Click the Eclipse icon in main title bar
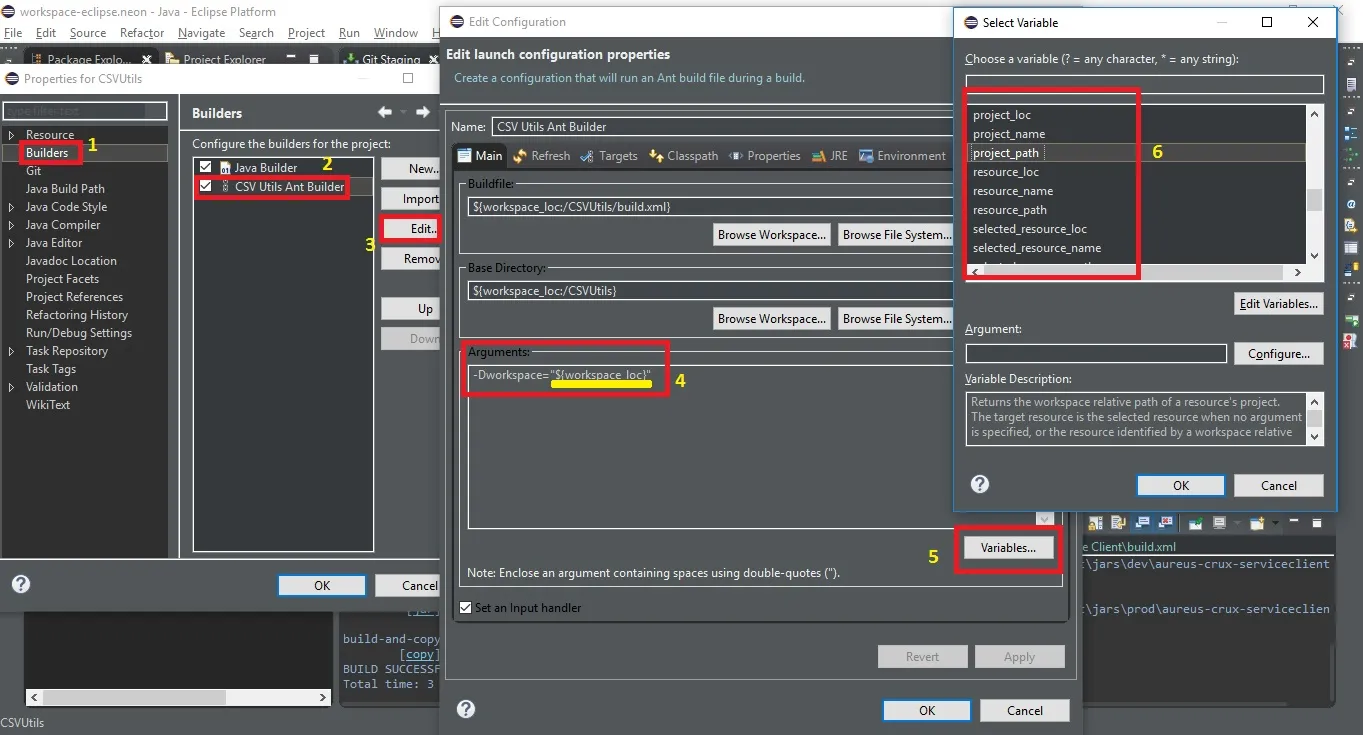This screenshot has width=1363, height=735. pos(9,12)
